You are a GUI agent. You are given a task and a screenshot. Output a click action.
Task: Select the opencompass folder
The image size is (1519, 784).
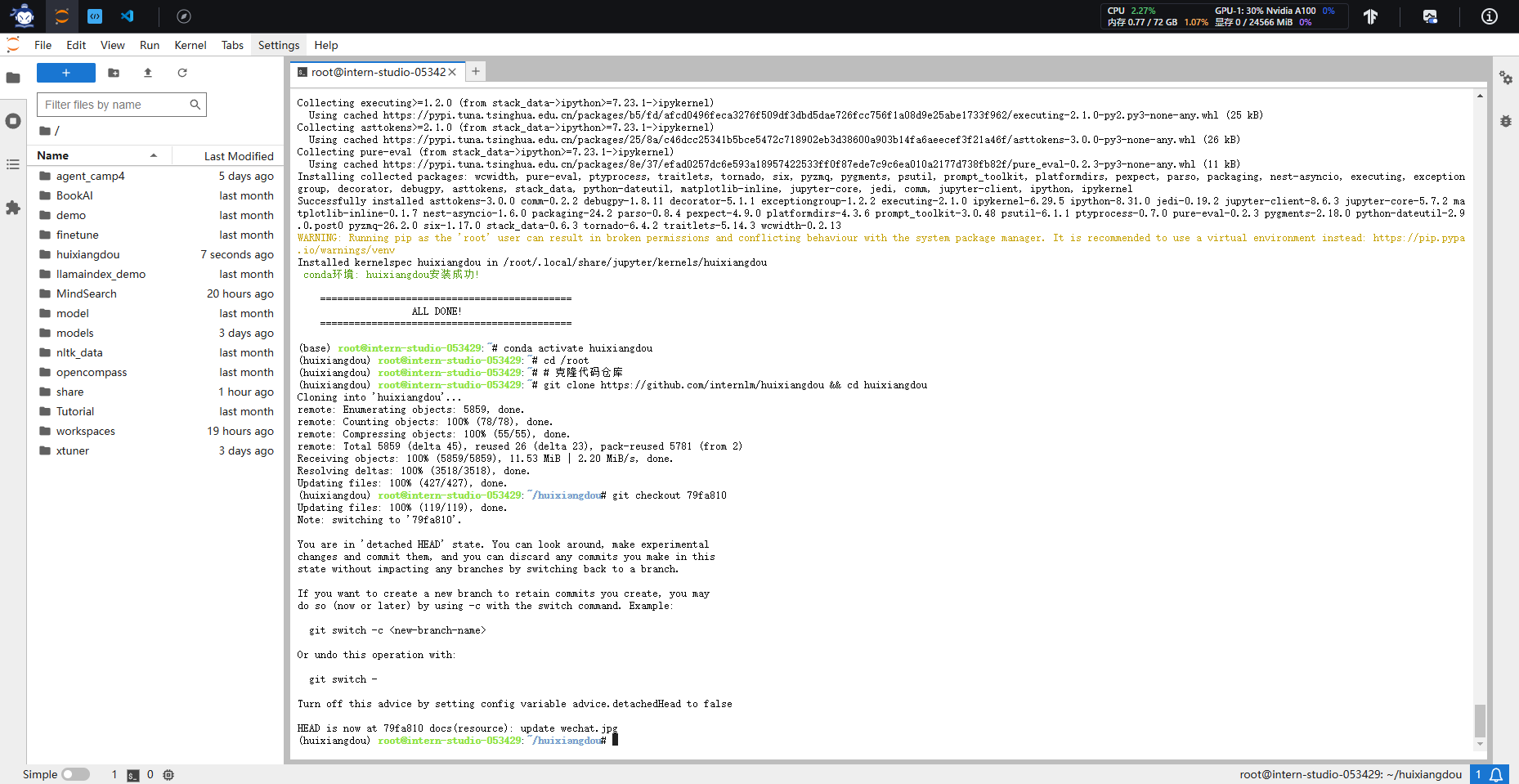pyautogui.click(x=155, y=372)
